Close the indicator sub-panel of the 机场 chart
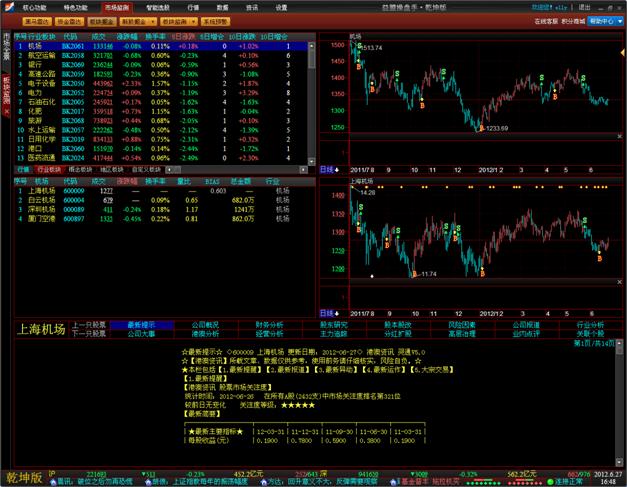The image size is (627, 487). click(619, 136)
